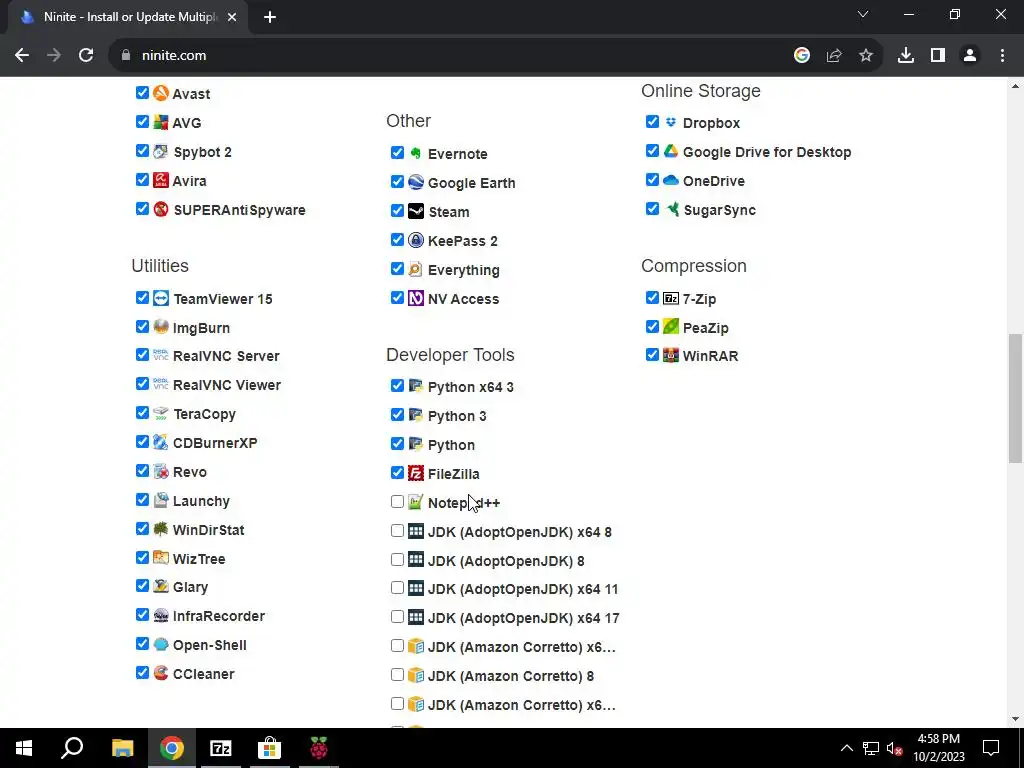Click the Open-Shell label
The width and height of the screenshot is (1024, 768).
click(x=210, y=645)
